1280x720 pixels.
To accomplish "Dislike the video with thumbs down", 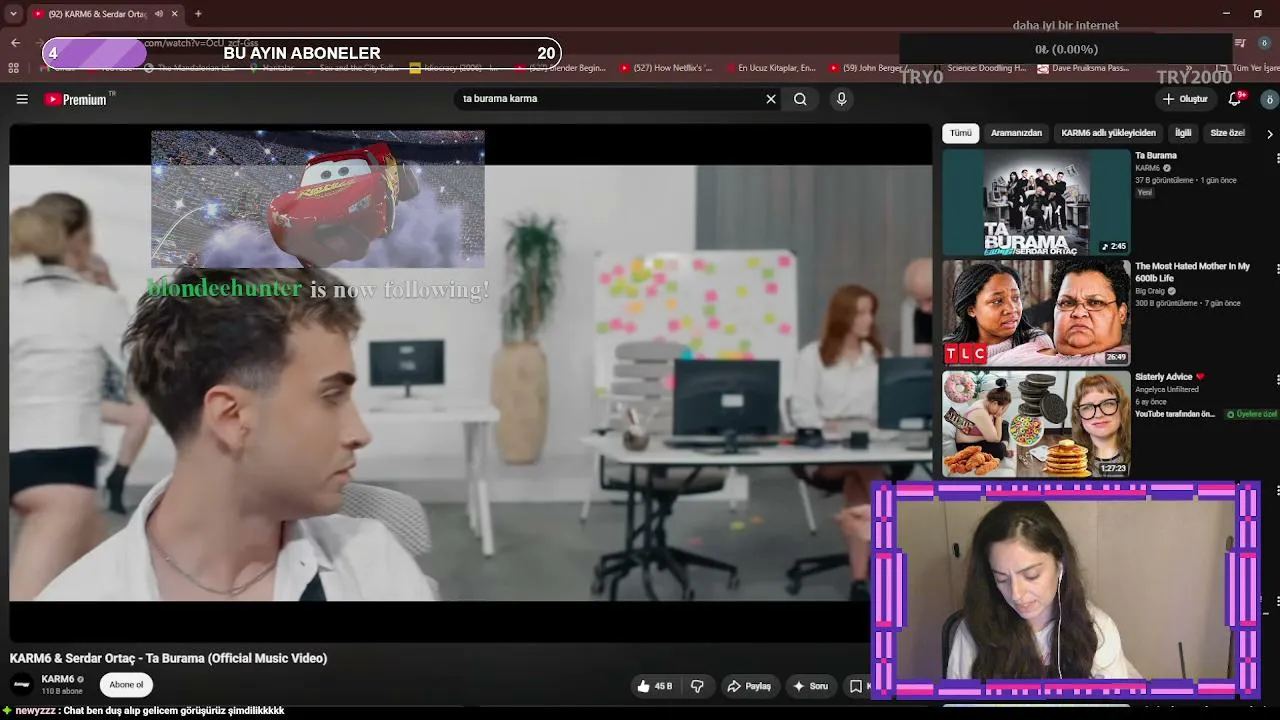I will point(698,686).
